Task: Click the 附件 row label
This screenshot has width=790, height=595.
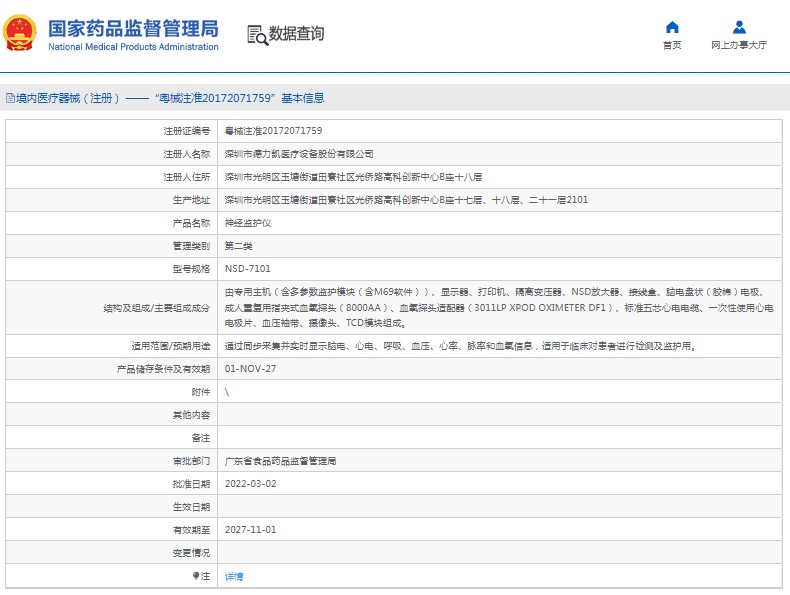Action: 201,392
